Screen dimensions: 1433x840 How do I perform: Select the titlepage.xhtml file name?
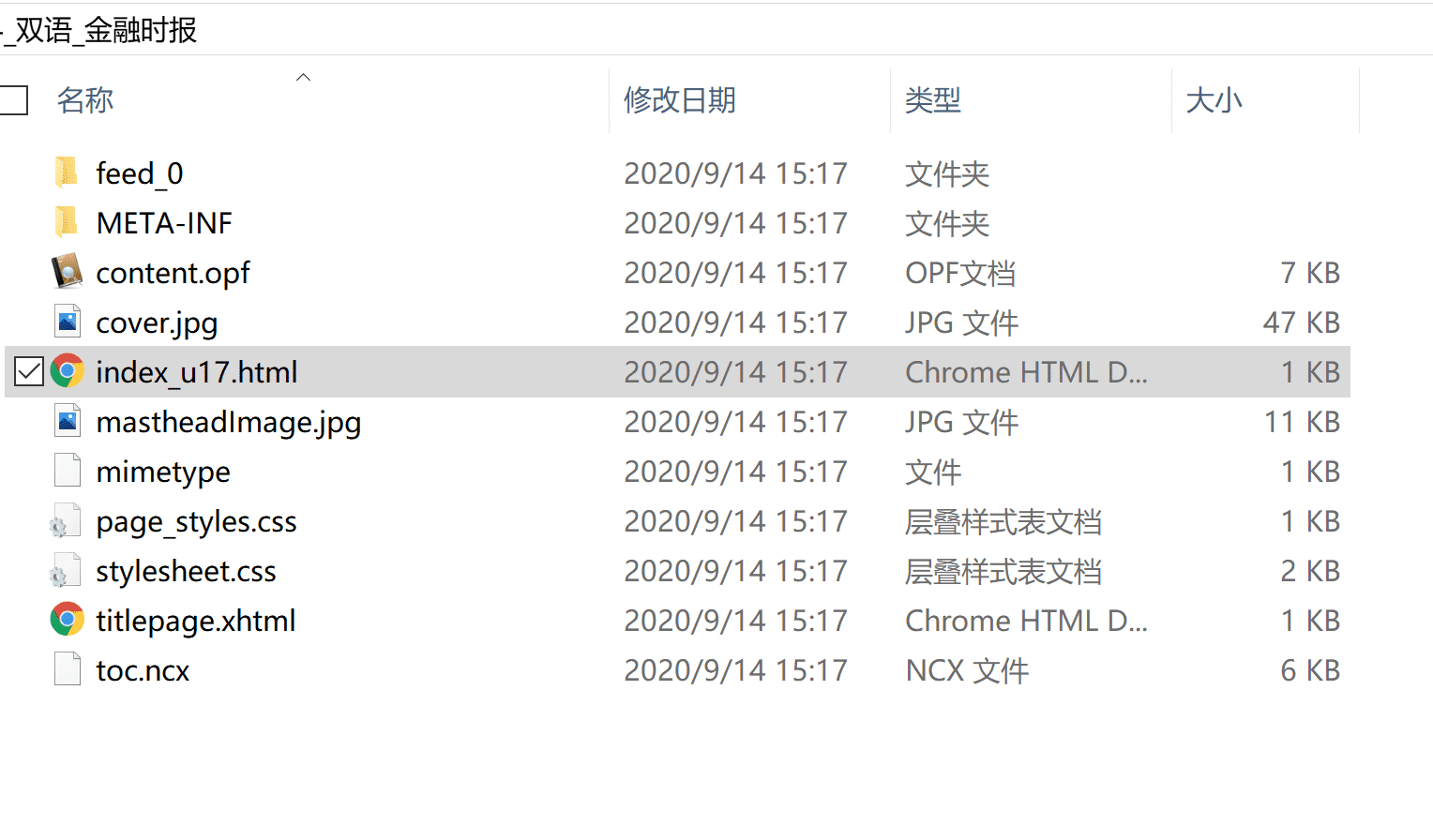point(195,621)
